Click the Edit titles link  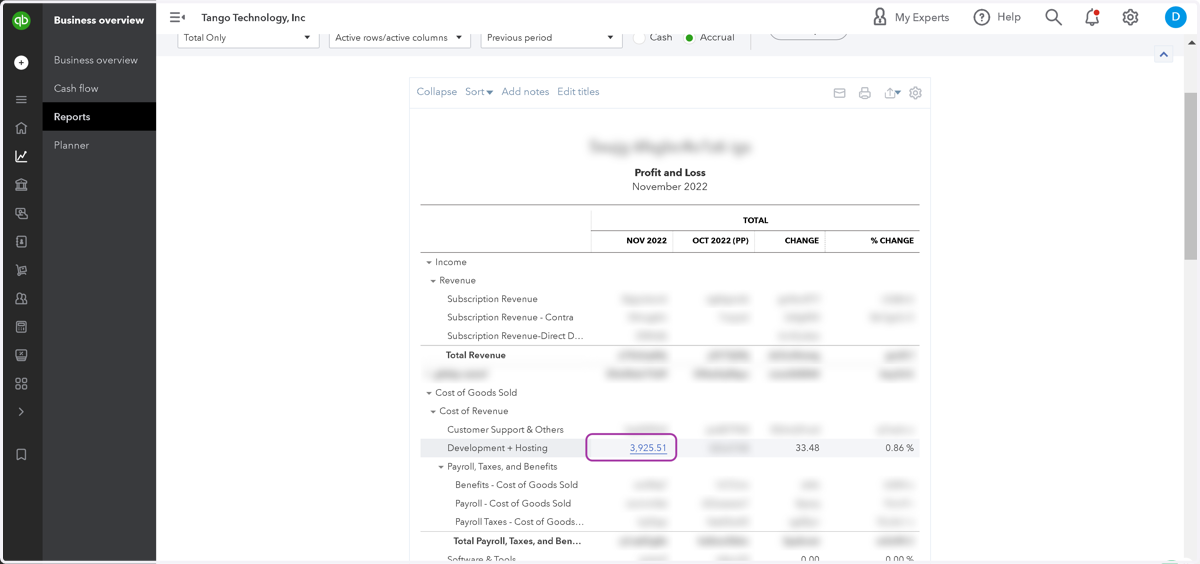point(578,92)
